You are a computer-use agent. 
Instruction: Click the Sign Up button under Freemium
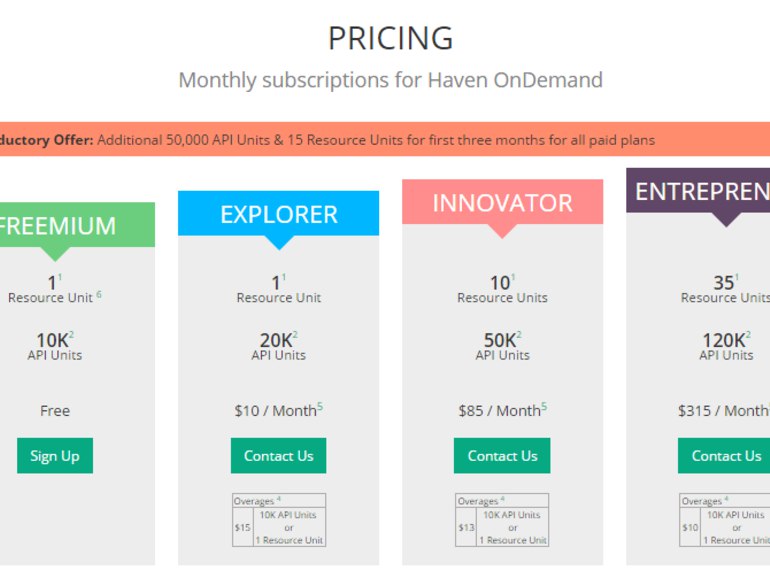pos(55,456)
